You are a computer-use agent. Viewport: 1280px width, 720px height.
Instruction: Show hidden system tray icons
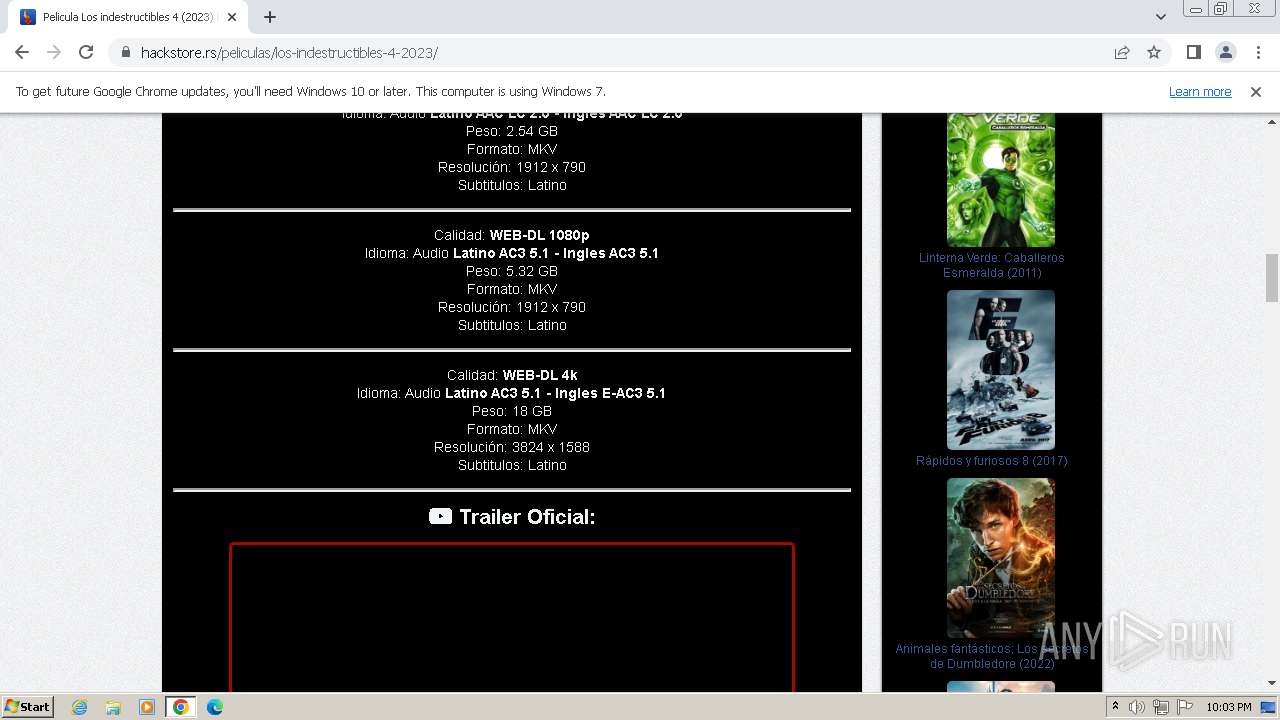[1116, 707]
